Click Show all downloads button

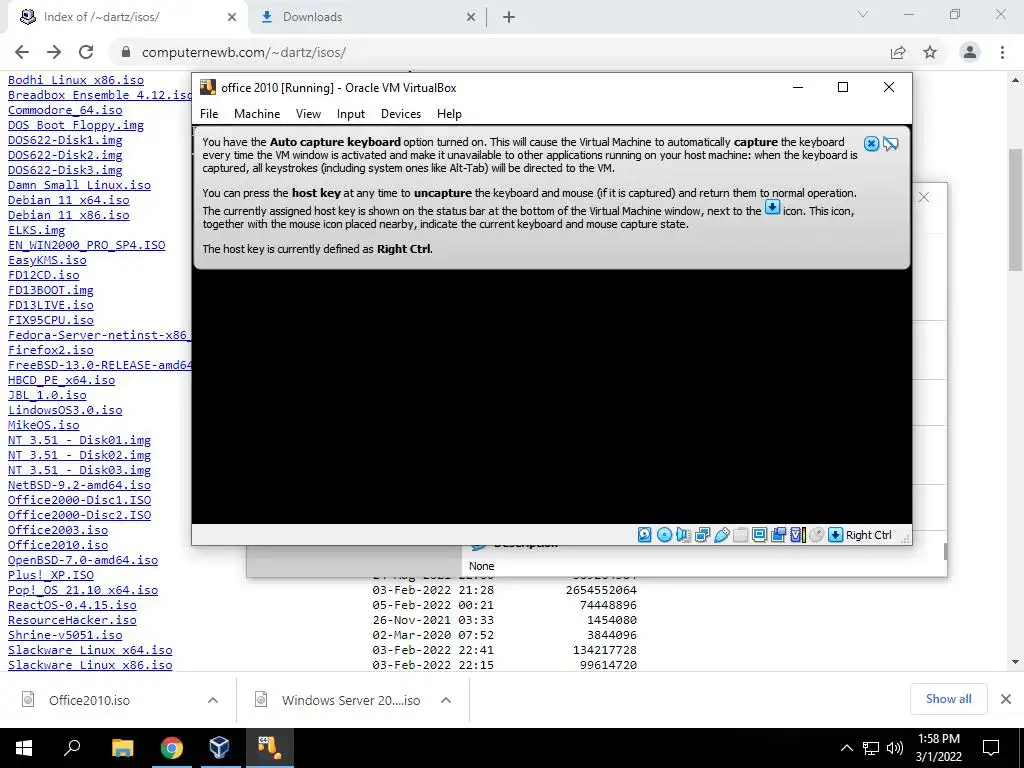[x=948, y=699]
